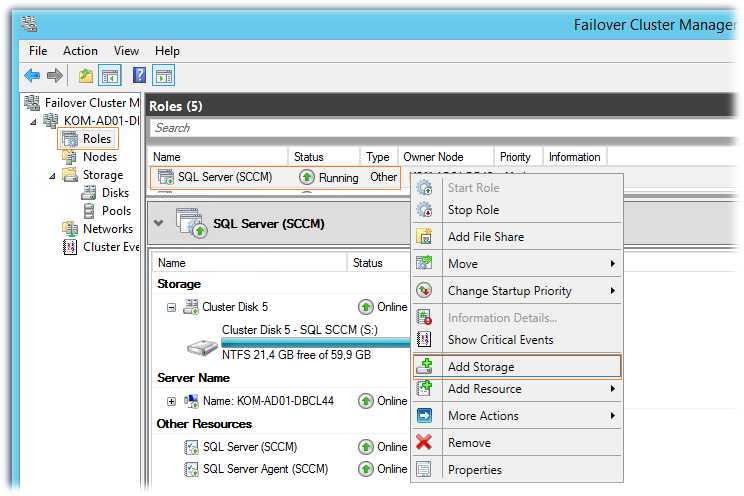Collapse the SQL Server (SCCM) details chevron

[x=159, y=223]
